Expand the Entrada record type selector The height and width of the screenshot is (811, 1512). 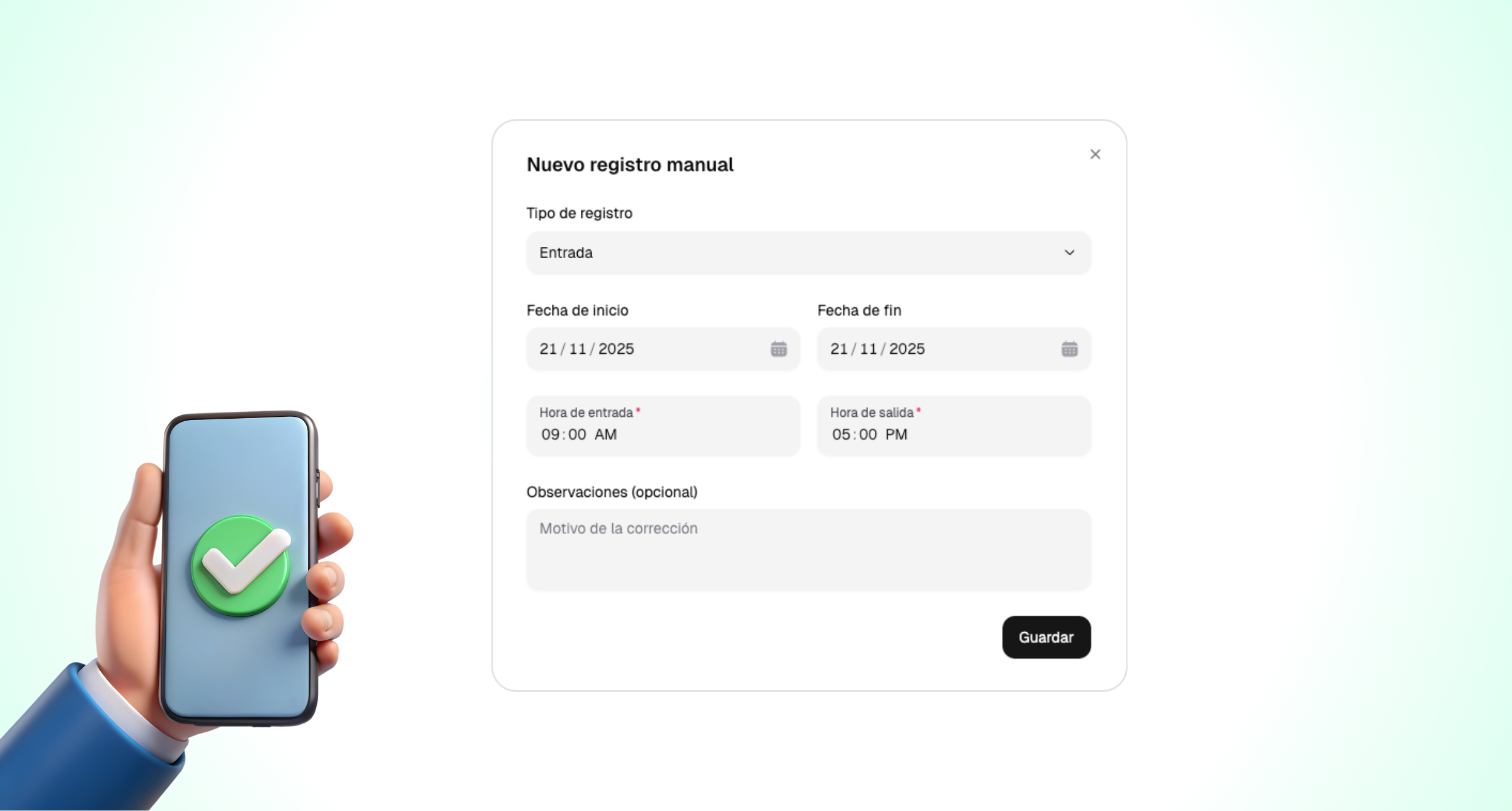click(808, 252)
